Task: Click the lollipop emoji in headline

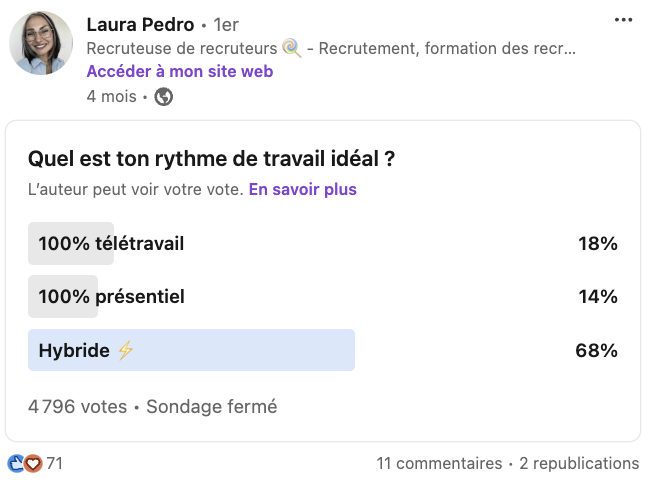Action: (x=291, y=48)
